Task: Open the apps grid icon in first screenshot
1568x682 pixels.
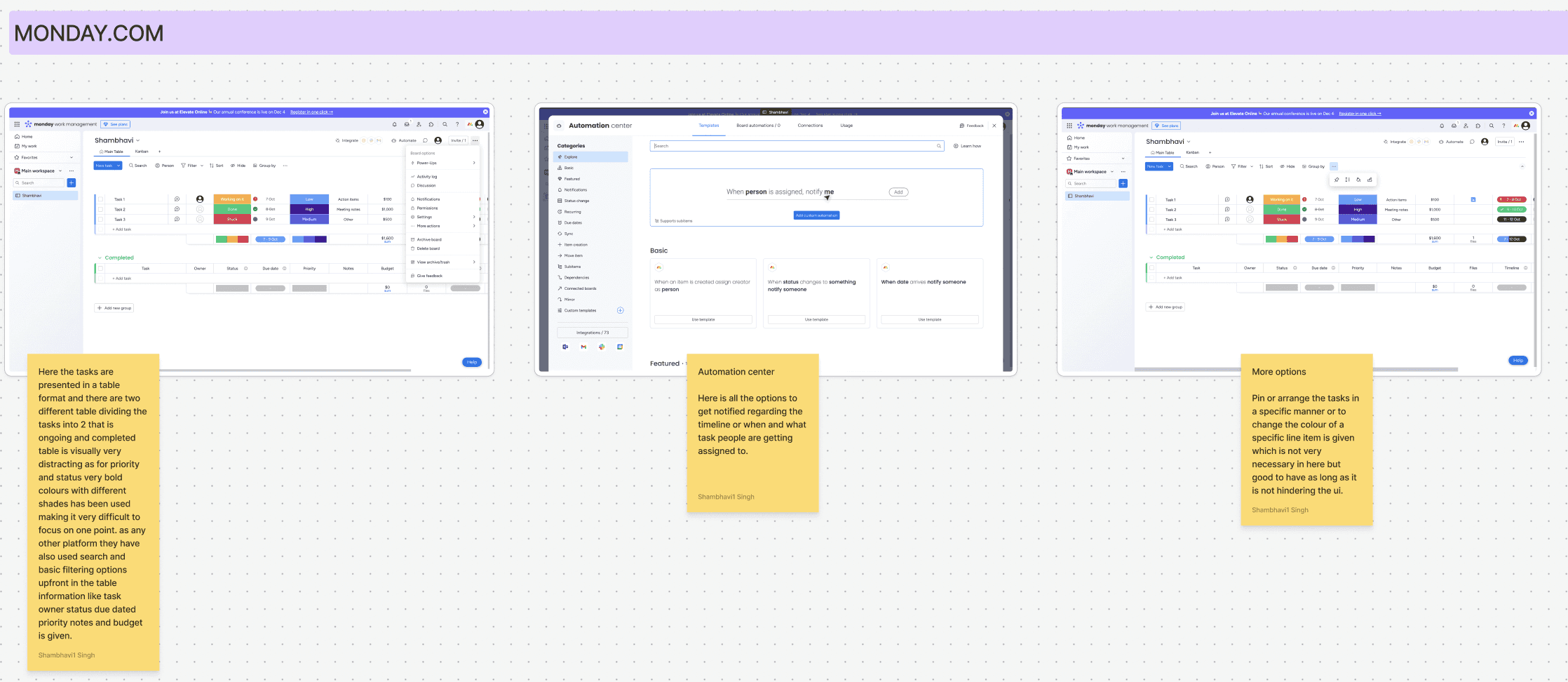Action: click(x=18, y=124)
